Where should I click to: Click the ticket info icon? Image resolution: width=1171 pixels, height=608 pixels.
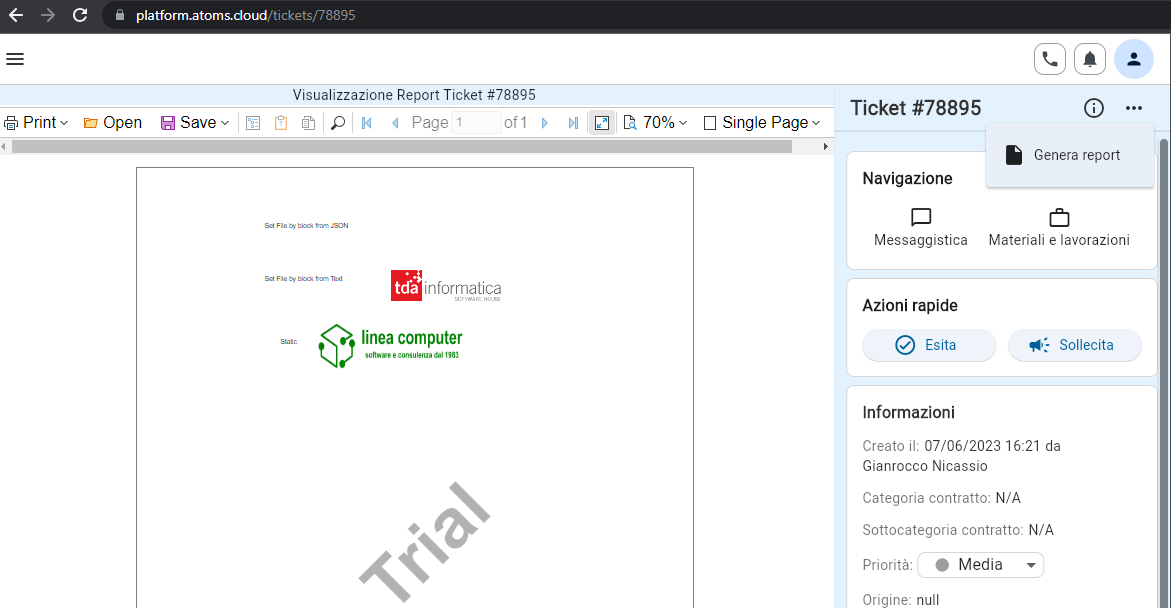click(1093, 108)
